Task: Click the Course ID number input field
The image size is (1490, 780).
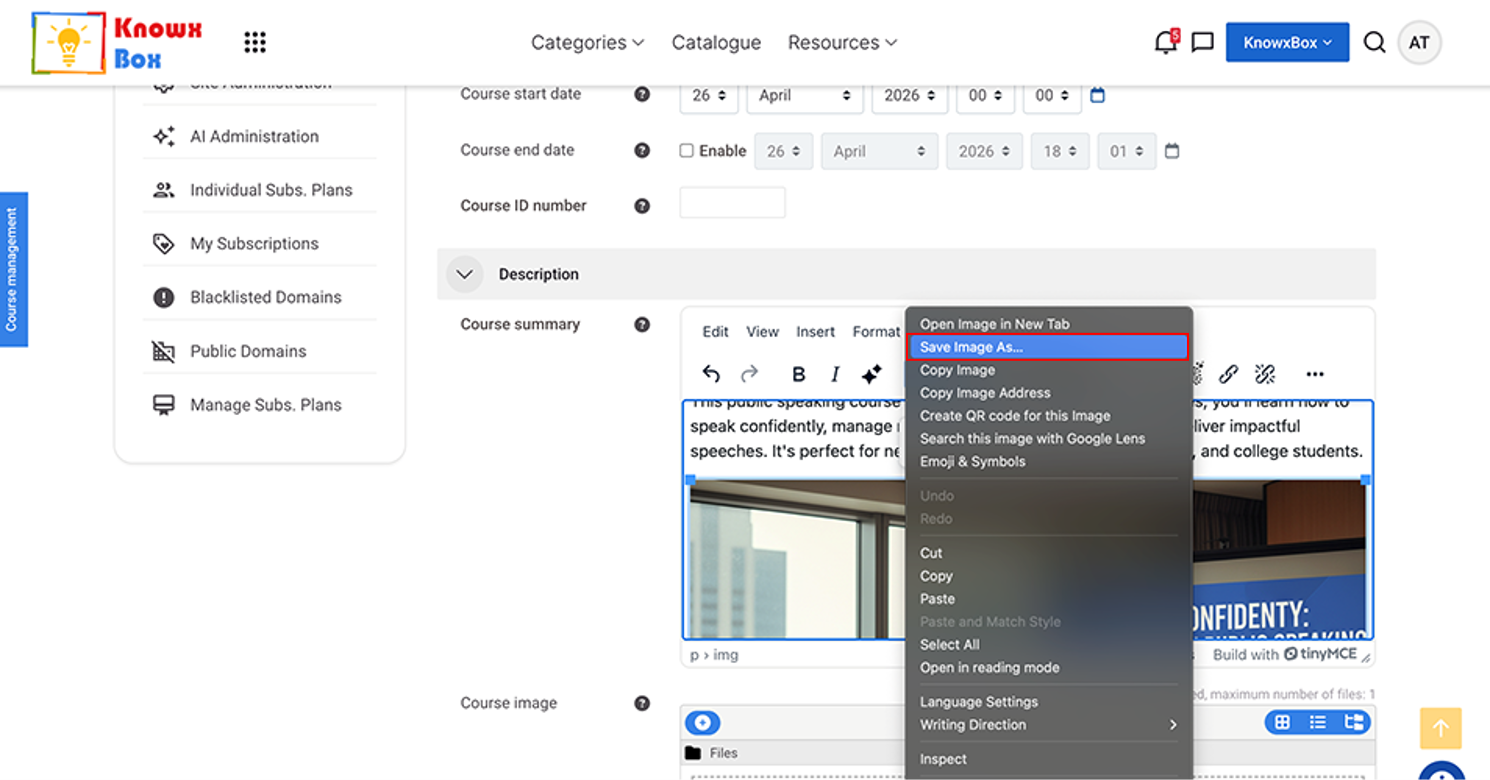Action: (x=732, y=203)
